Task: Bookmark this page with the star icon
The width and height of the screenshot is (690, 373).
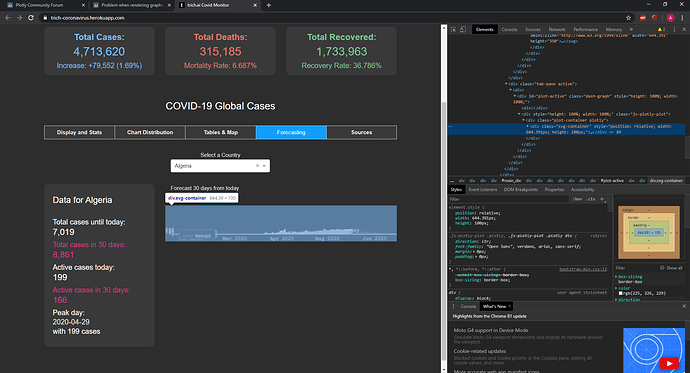Action: click(x=628, y=18)
